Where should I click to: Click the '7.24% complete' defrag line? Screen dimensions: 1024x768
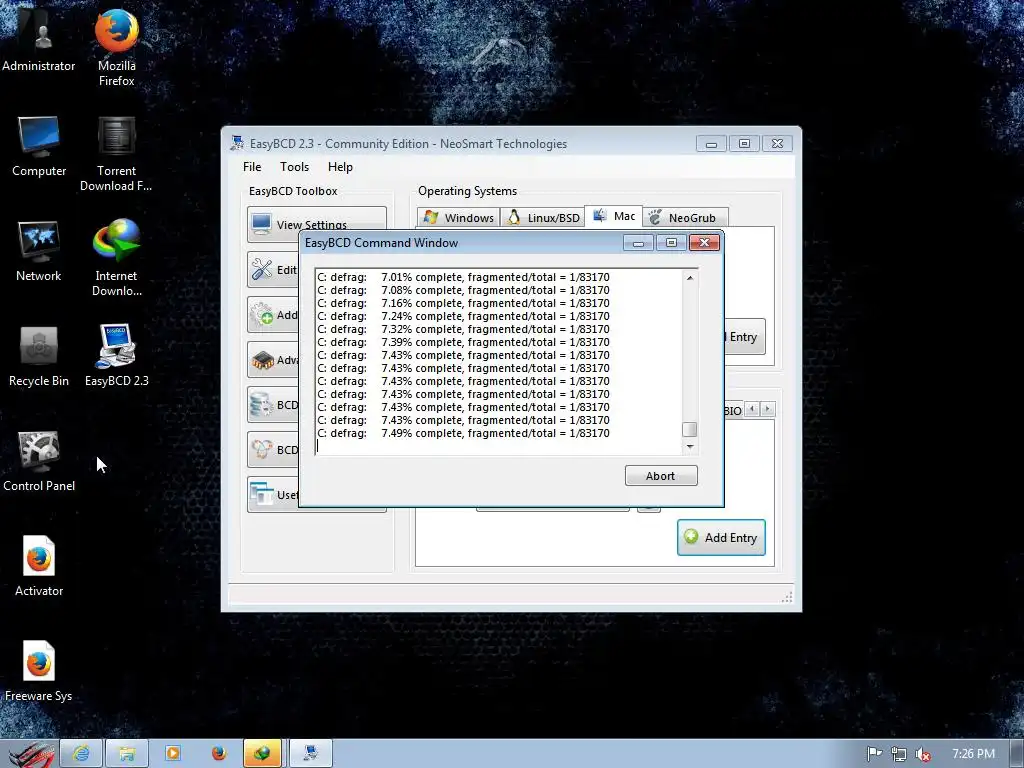tap(464, 316)
